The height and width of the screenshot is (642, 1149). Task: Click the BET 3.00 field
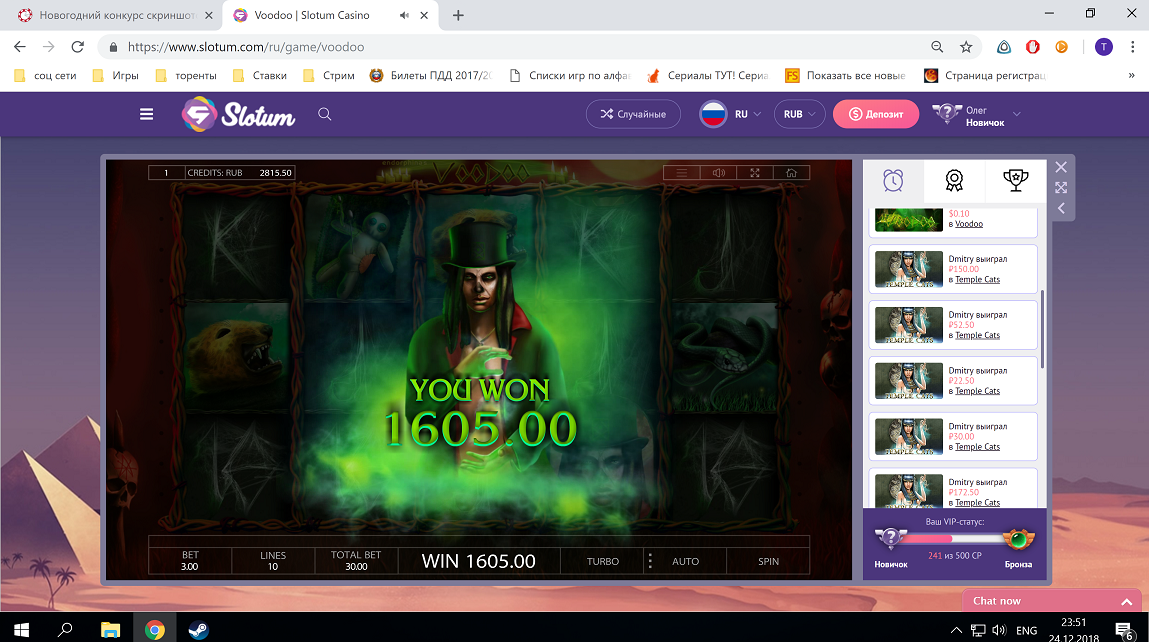(190, 561)
